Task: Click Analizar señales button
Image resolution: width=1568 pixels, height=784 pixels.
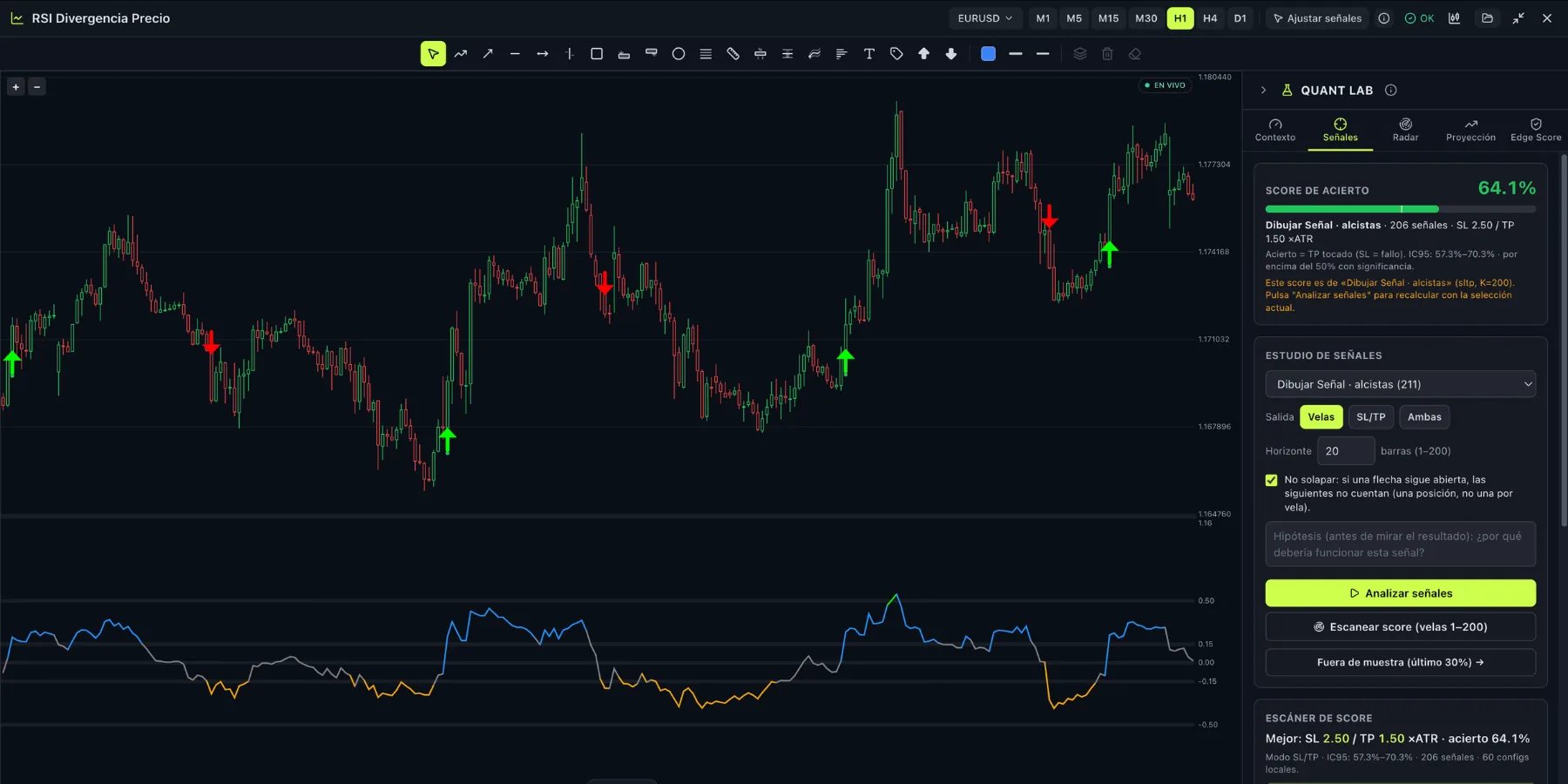Action: click(1400, 593)
